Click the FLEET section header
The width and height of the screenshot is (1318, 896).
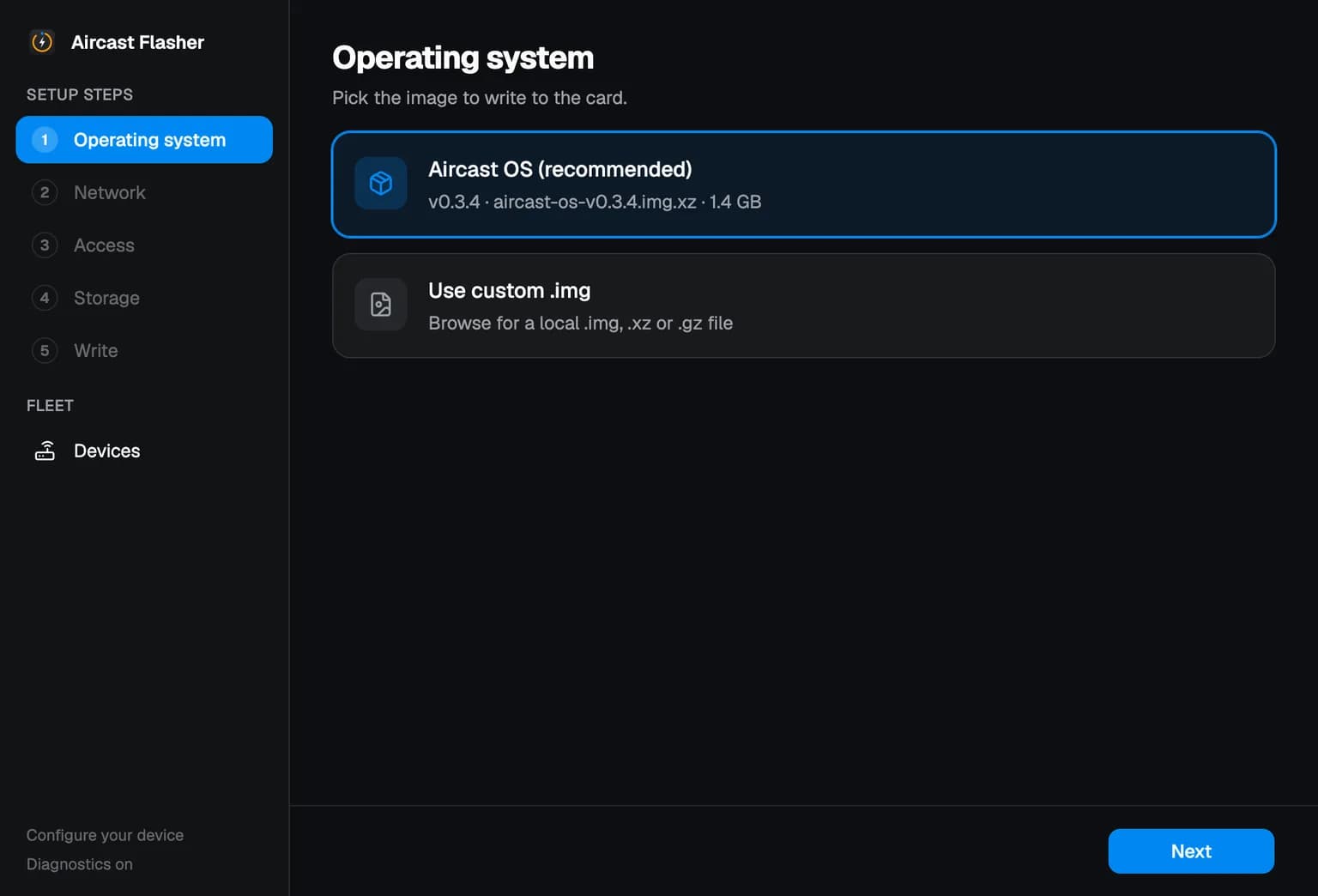click(50, 405)
